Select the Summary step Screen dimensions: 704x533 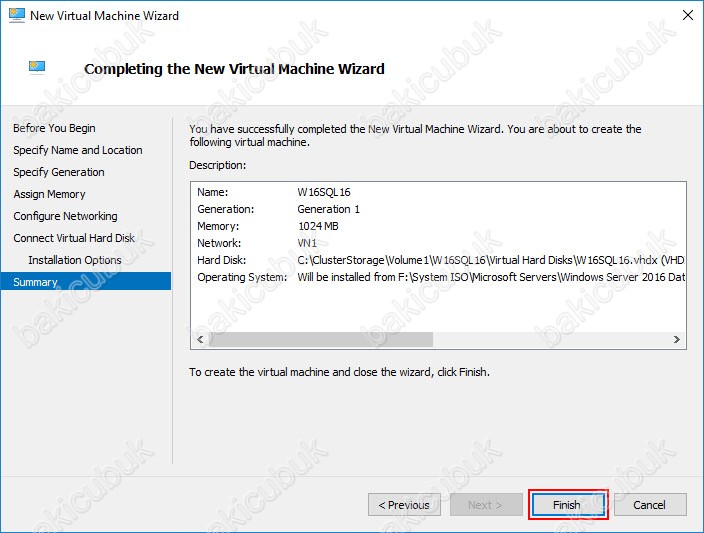click(x=86, y=282)
